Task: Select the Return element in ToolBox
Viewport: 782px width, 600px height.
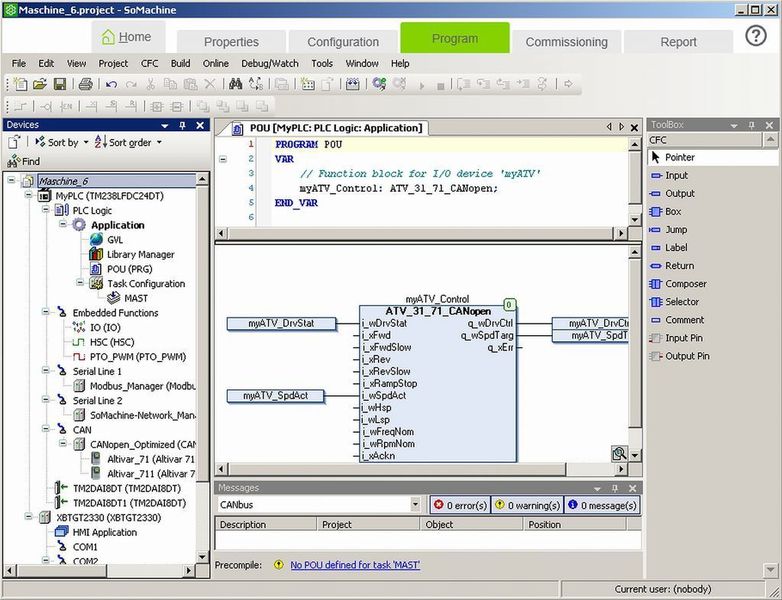Action: [672, 266]
